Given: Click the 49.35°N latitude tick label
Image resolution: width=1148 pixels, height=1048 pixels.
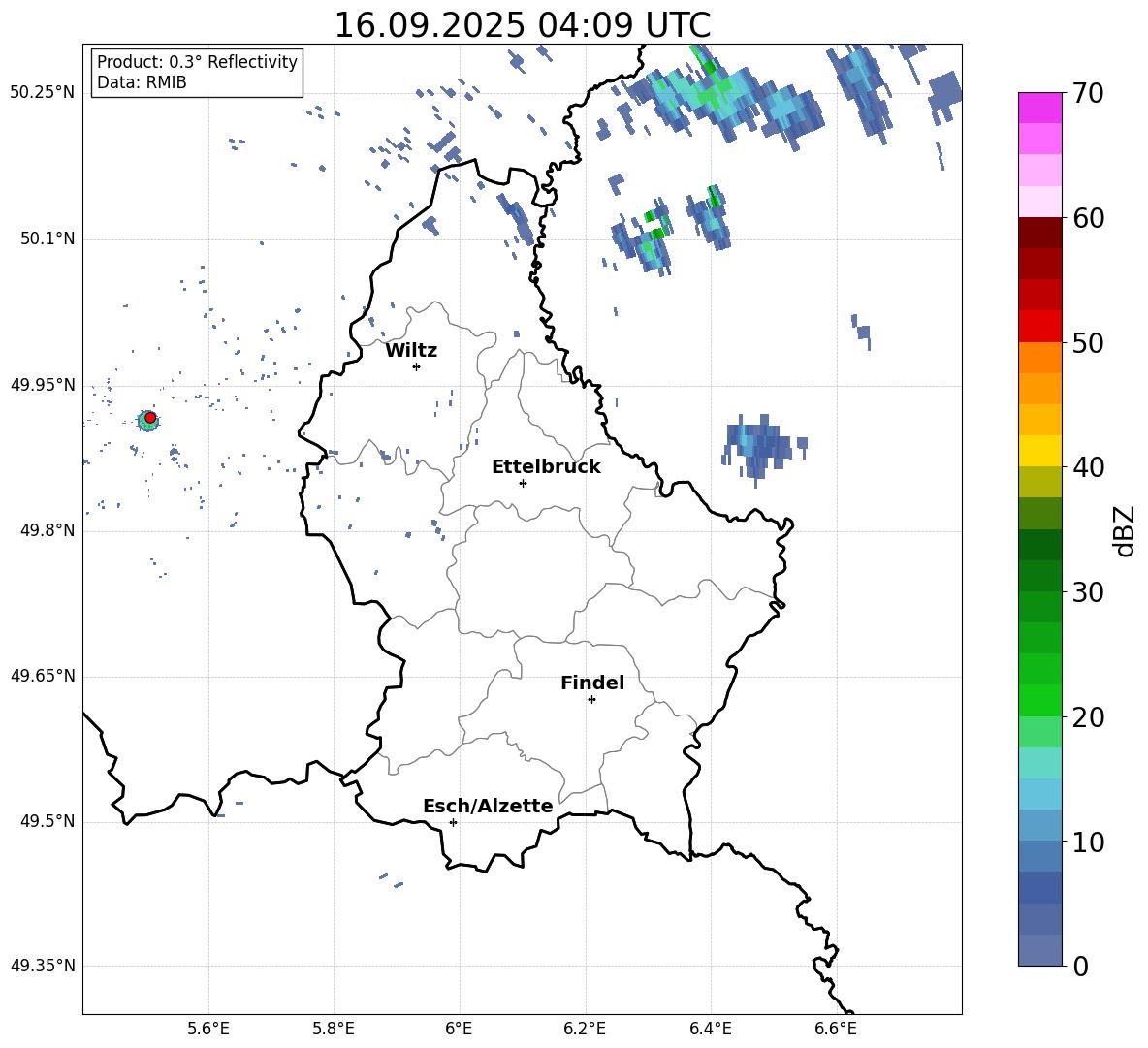Looking at the screenshot, I should 43,966.
